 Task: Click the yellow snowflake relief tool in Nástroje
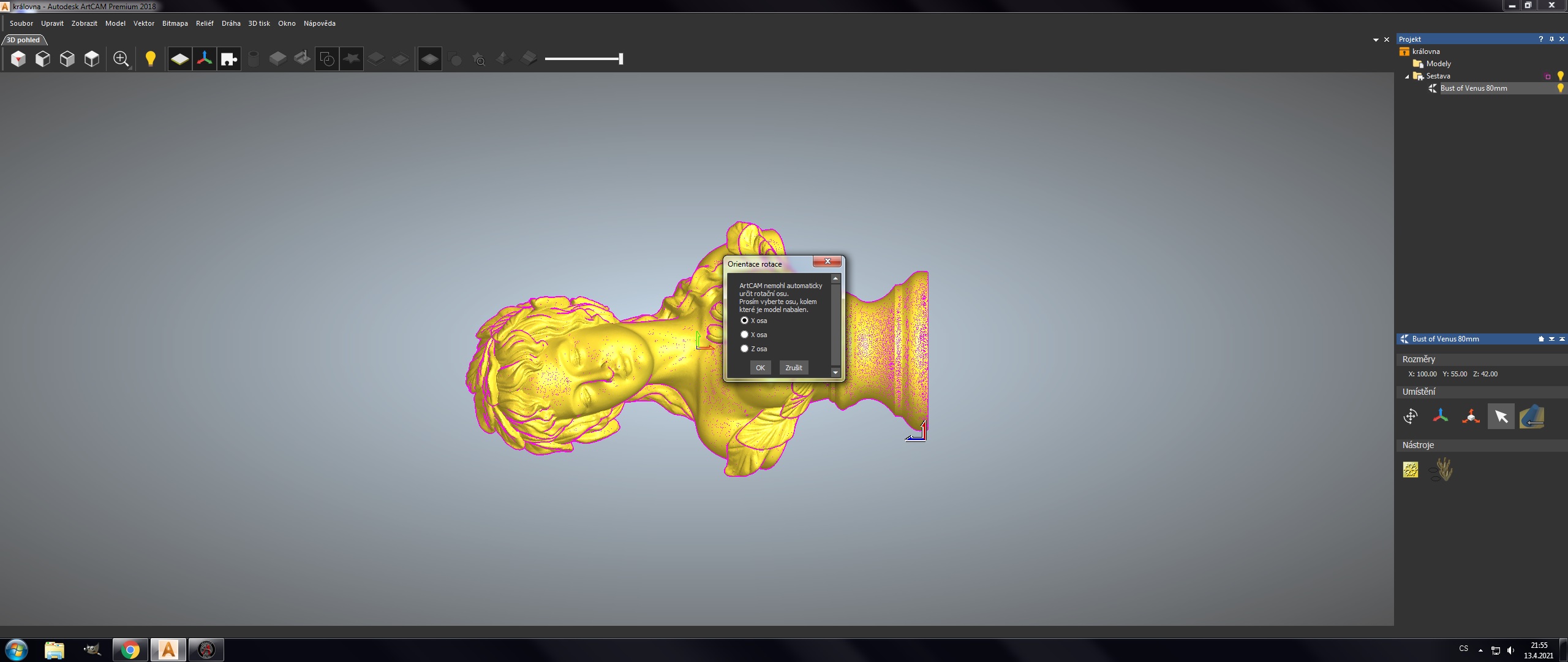coord(1411,470)
